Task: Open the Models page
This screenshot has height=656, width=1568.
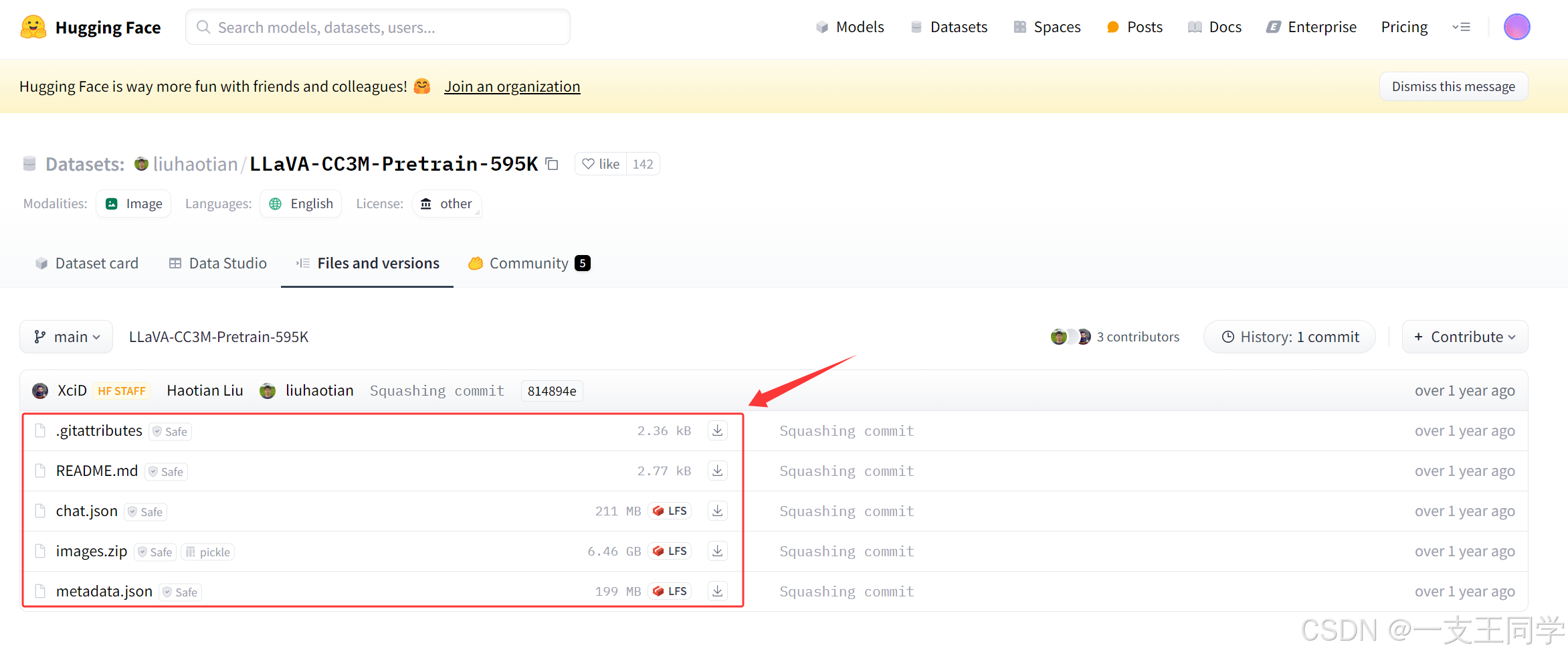Action: click(x=850, y=27)
